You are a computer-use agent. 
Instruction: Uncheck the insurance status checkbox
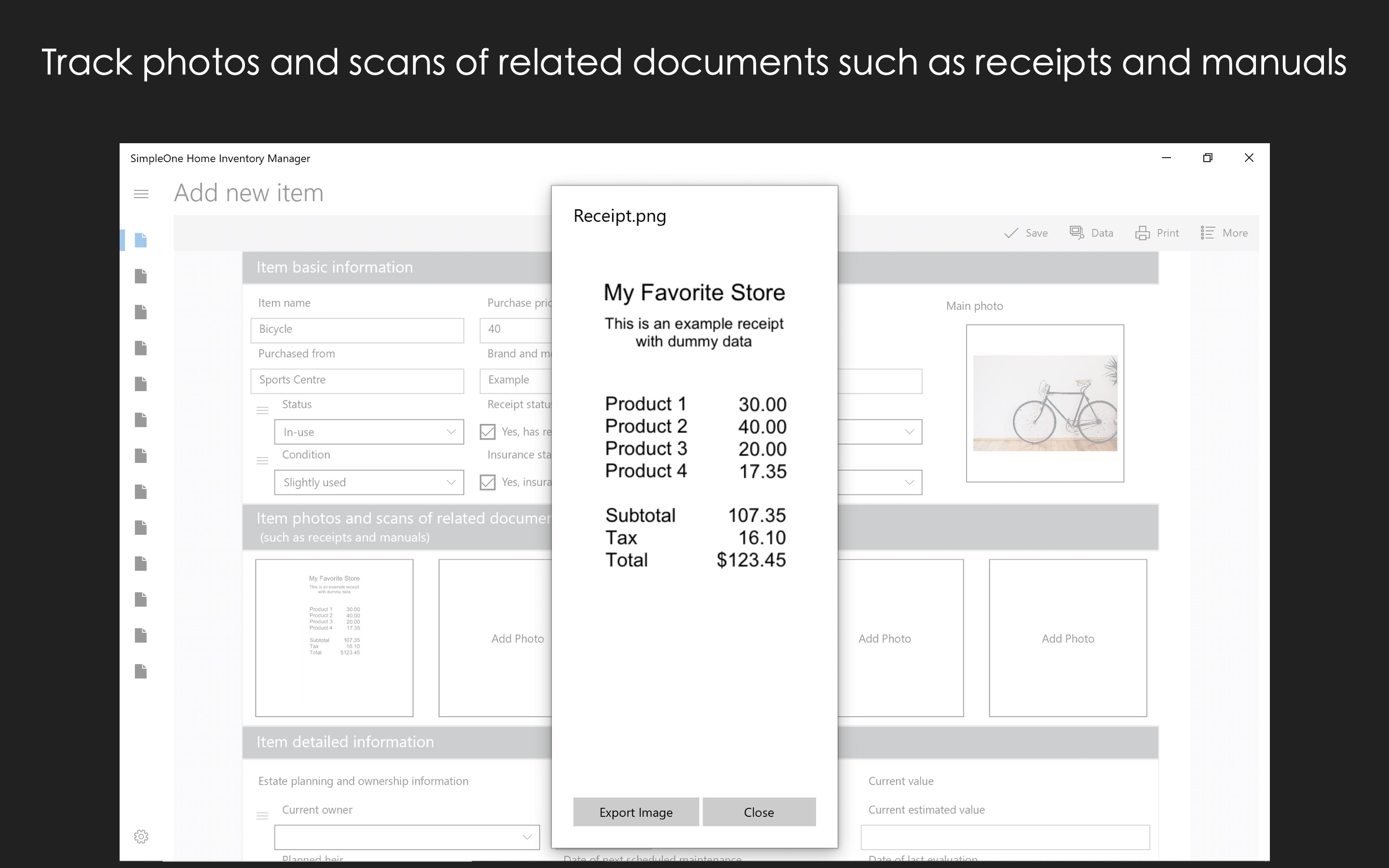pyautogui.click(x=487, y=482)
